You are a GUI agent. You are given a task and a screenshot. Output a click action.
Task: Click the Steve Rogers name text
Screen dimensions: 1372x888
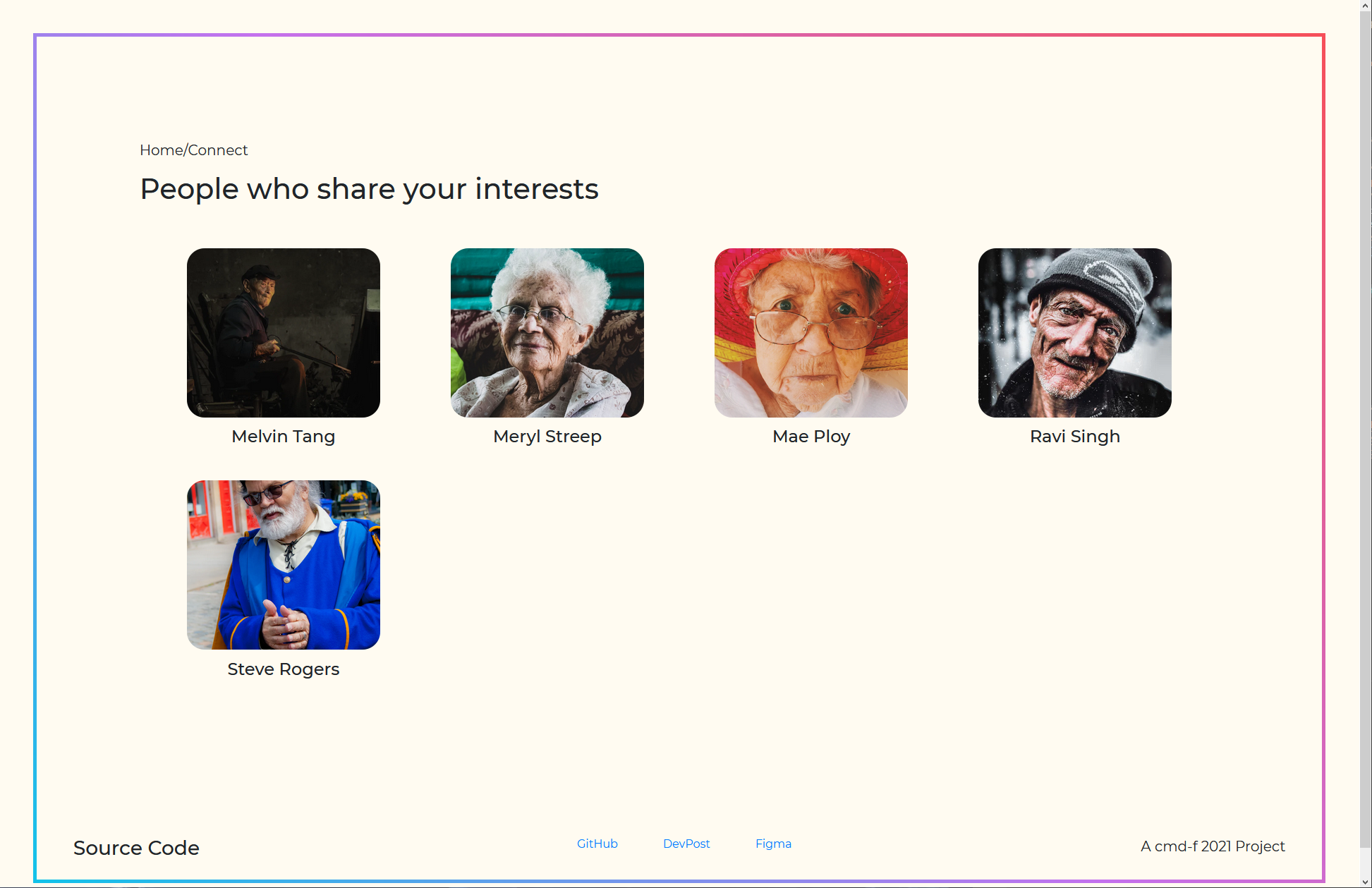[x=283, y=669]
